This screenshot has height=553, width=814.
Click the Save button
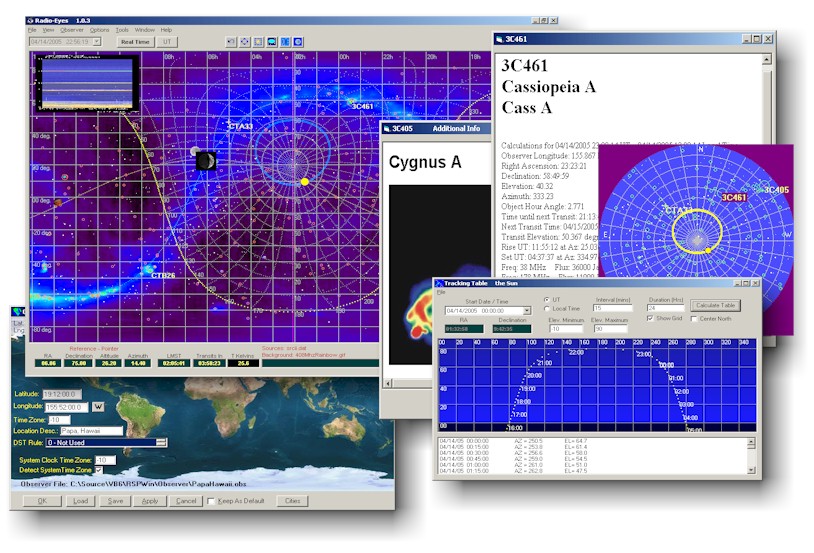115,501
